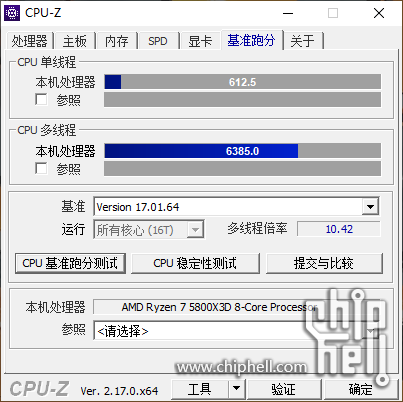Start the CPU 基准跑分测试 button
The width and height of the screenshot is (403, 402).
pyautogui.click(x=70, y=263)
